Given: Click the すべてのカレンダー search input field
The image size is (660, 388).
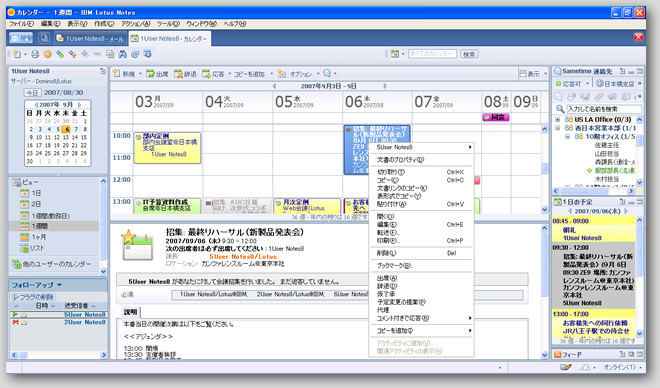Looking at the screenshot, I should point(432,54).
